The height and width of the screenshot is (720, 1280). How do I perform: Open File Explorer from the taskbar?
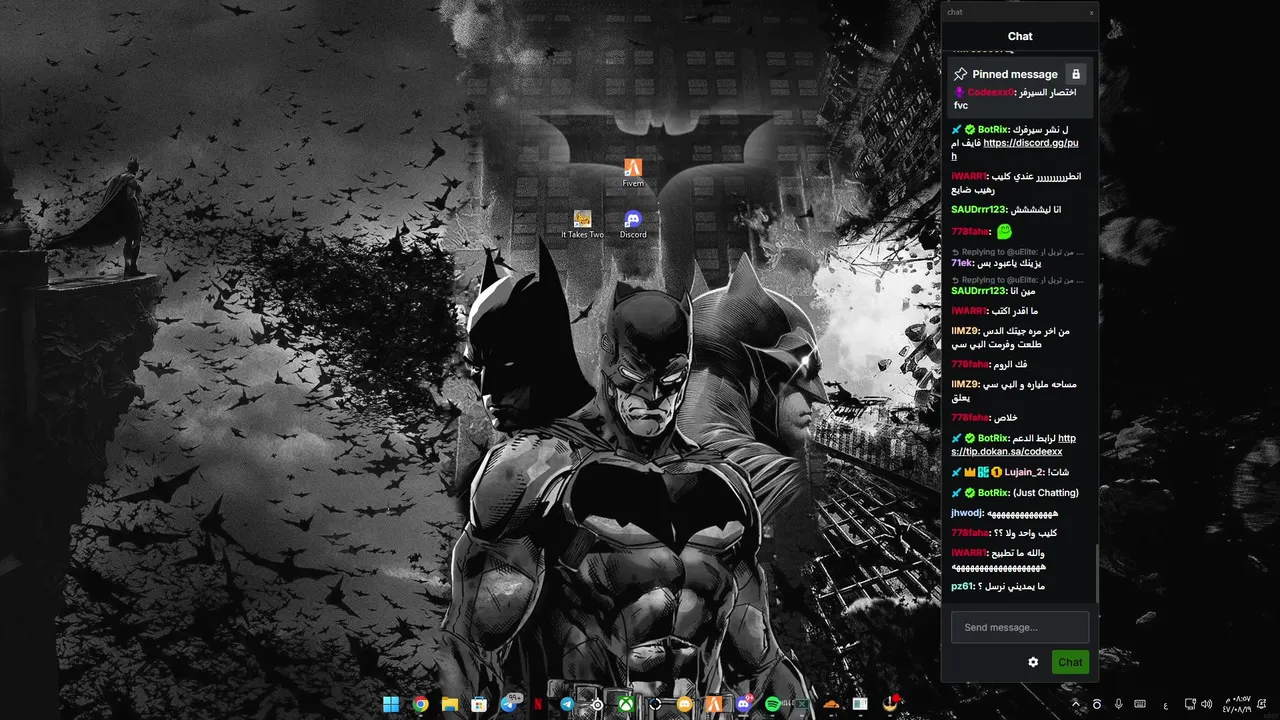(x=450, y=704)
